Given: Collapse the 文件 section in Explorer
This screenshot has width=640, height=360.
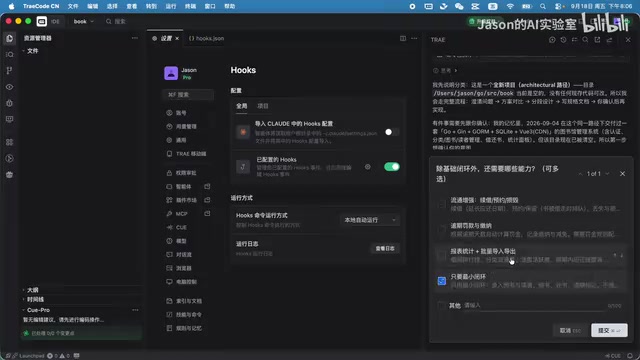Looking at the screenshot, I should point(24,51).
